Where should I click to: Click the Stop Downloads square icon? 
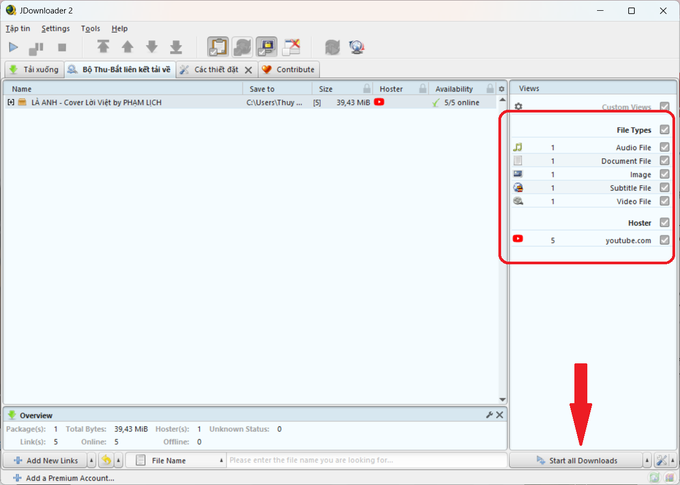[x=62, y=47]
